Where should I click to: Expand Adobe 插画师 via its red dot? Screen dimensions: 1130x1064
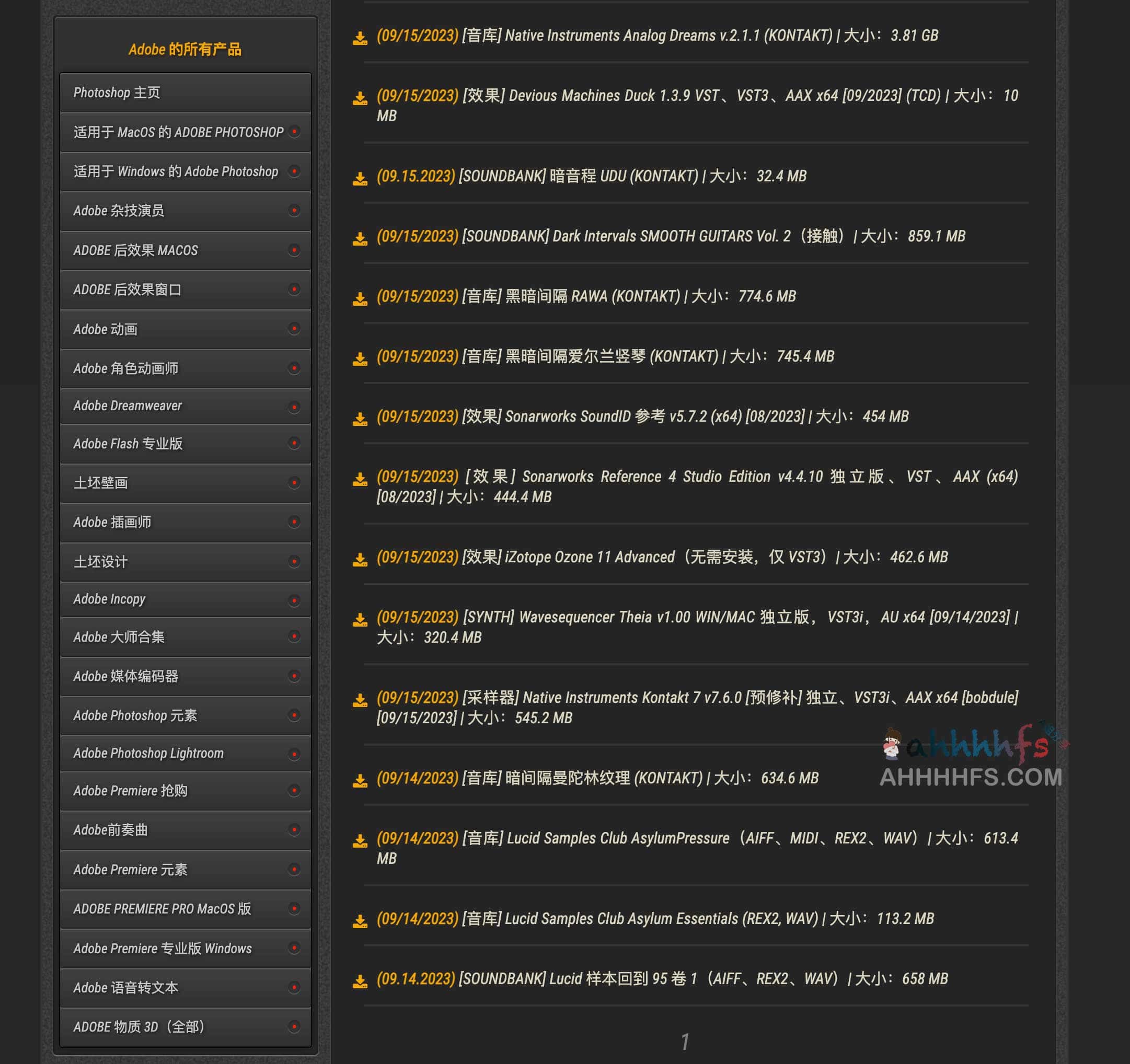tap(294, 522)
